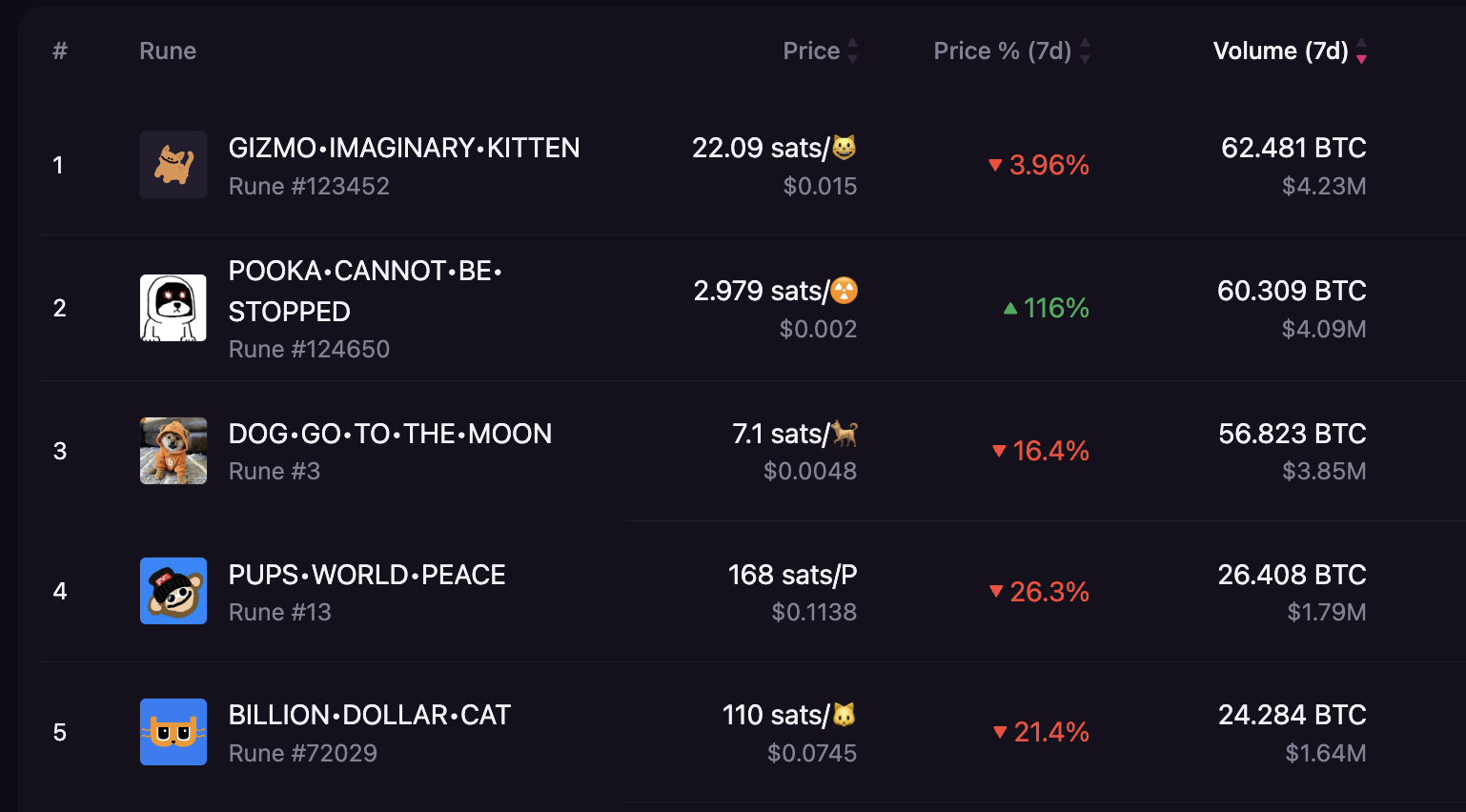Image resolution: width=1466 pixels, height=812 pixels.
Task: Click the dog emoji symbol beside 7.1 sats
Action: click(x=845, y=433)
